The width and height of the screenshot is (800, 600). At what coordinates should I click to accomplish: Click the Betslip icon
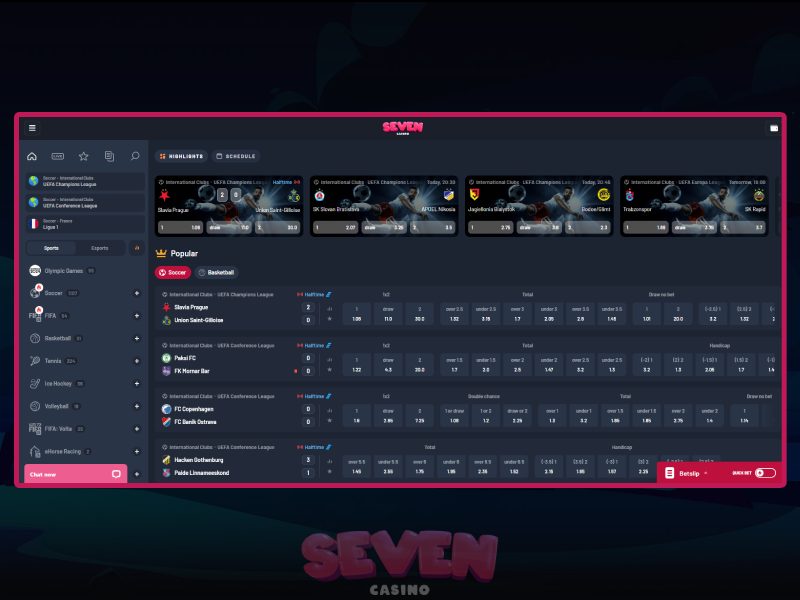click(x=669, y=473)
